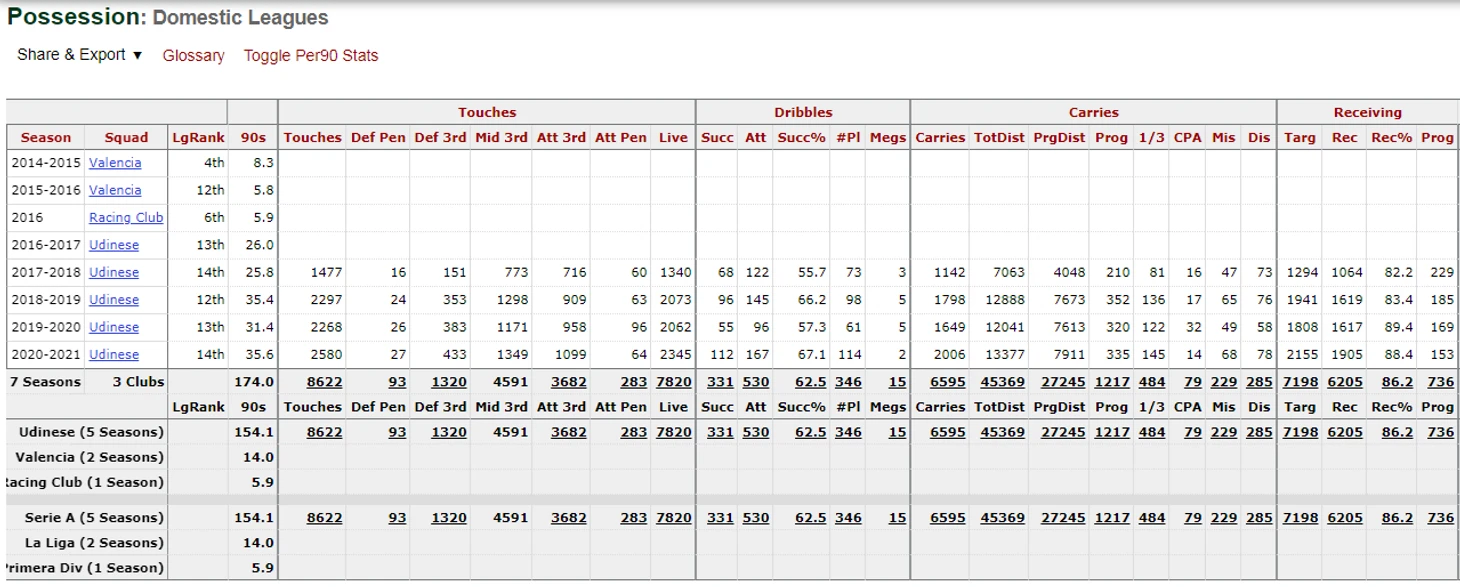The width and height of the screenshot is (1460, 587).
Task: Open Udinese (5 Seasons) PrgDist 27245 link
Action: pyautogui.click(x=1063, y=432)
